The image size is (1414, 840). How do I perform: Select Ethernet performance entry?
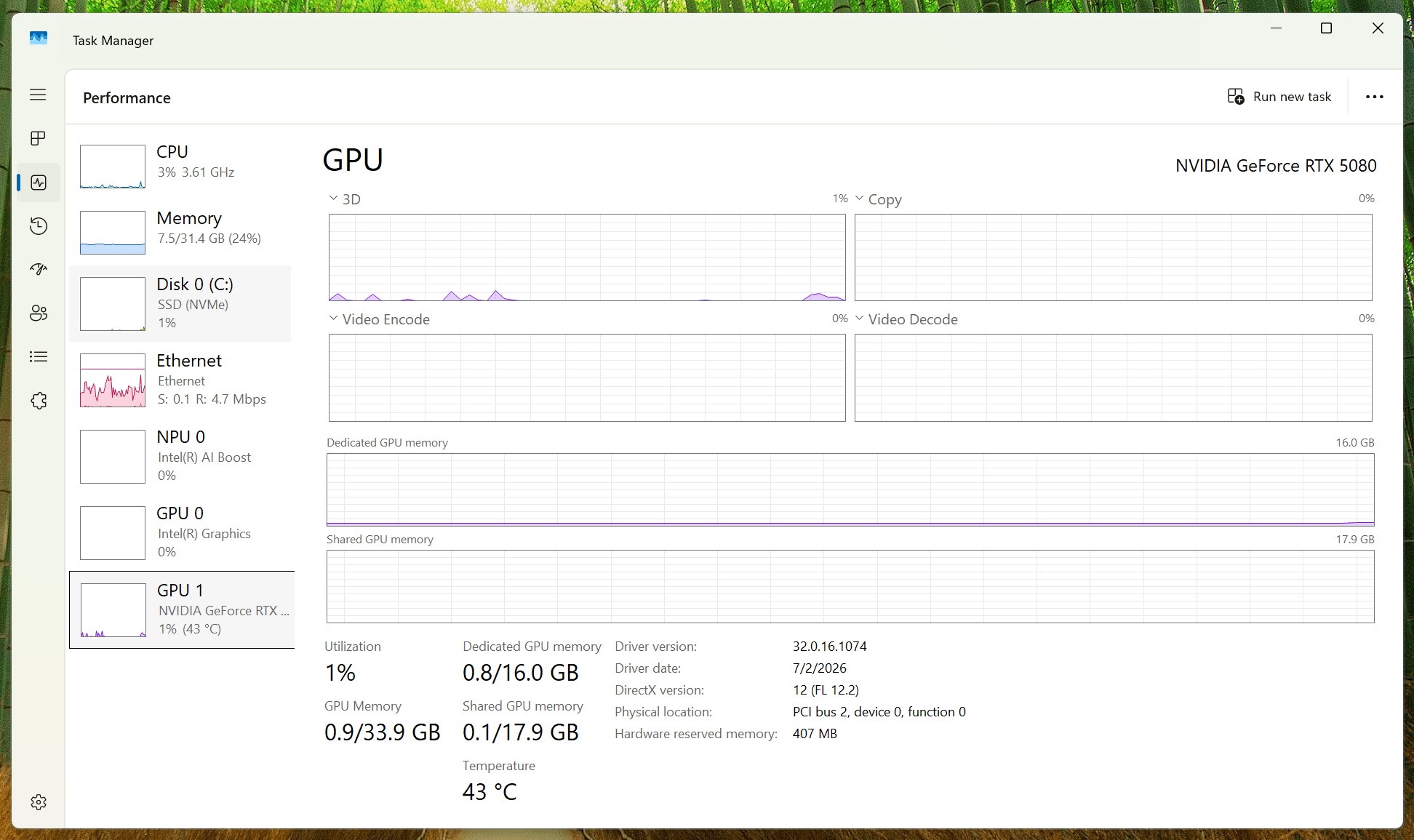click(x=182, y=380)
